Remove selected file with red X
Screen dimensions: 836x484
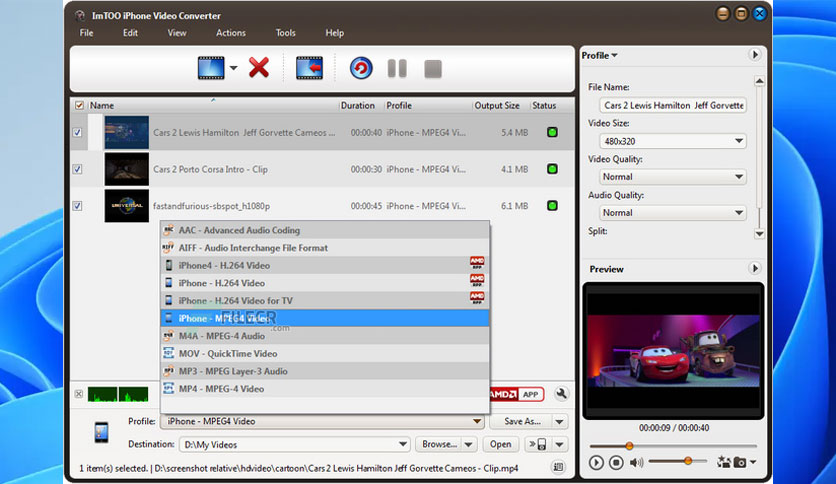click(259, 68)
